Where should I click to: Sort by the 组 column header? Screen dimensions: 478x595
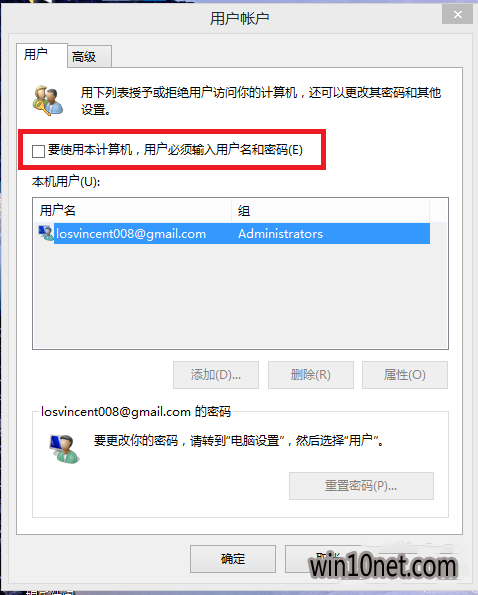click(330, 210)
